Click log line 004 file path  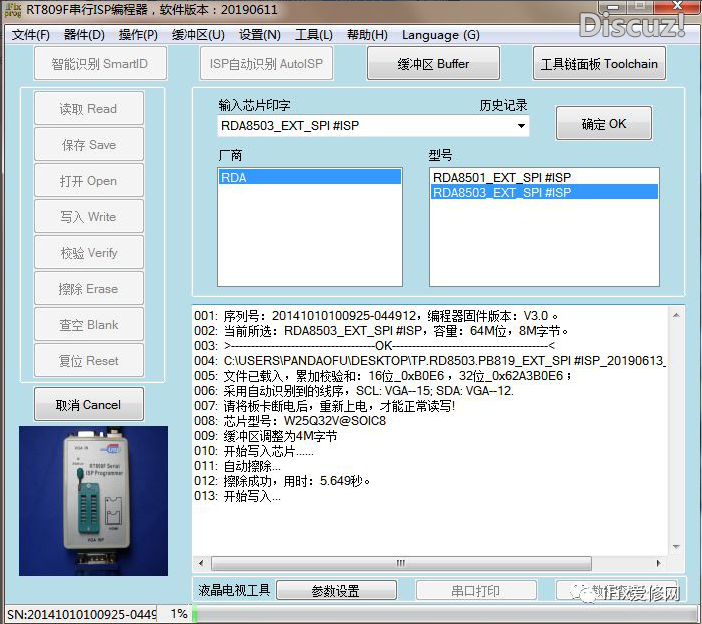pos(430,361)
